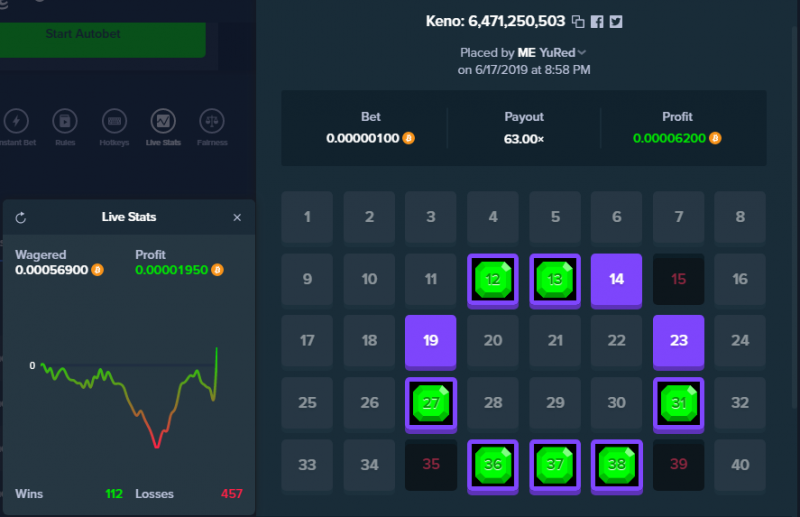Viewport: 800px width, 517px height.
Task: Pick Keno number 1 tile
Action: click(307, 217)
